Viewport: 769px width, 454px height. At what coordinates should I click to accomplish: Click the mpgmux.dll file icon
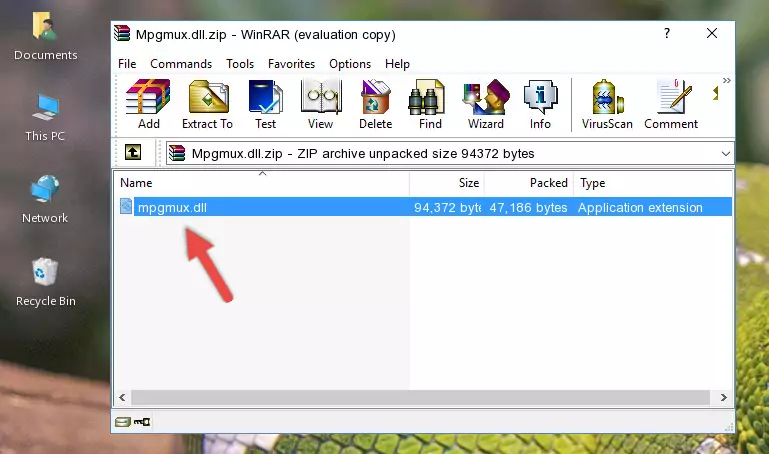pos(126,206)
